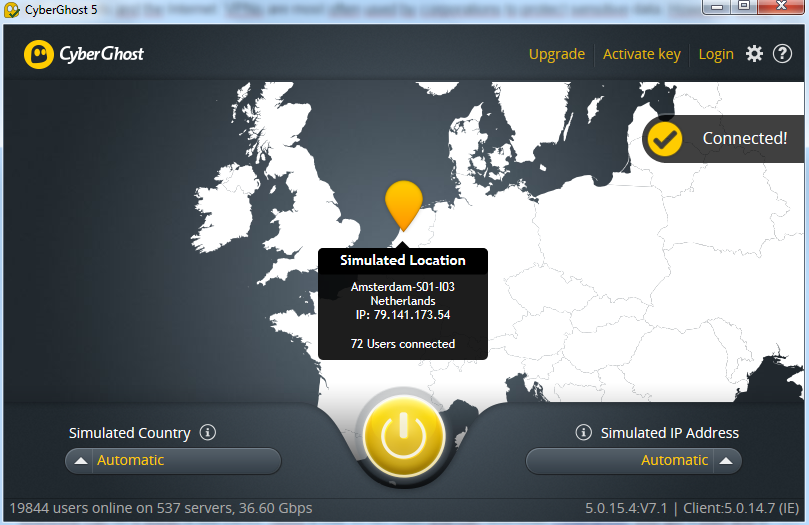Open Simulated Country Automatic selector
The image size is (809, 525).
[x=173, y=461]
